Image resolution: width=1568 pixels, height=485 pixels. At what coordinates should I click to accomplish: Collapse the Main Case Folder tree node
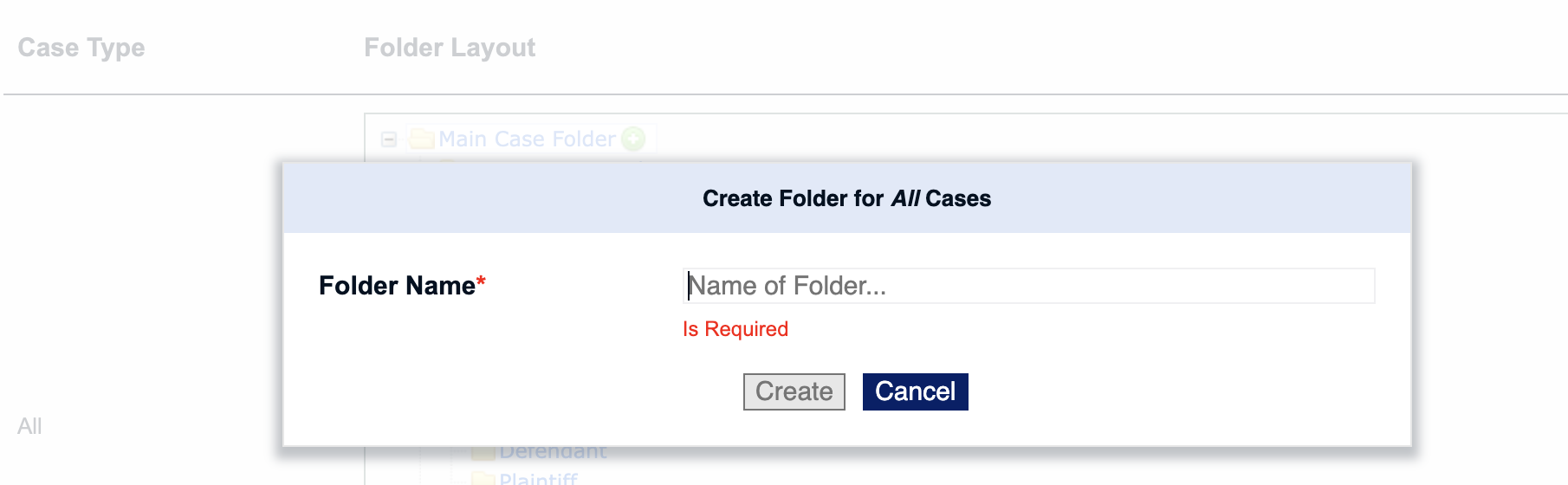(389, 139)
